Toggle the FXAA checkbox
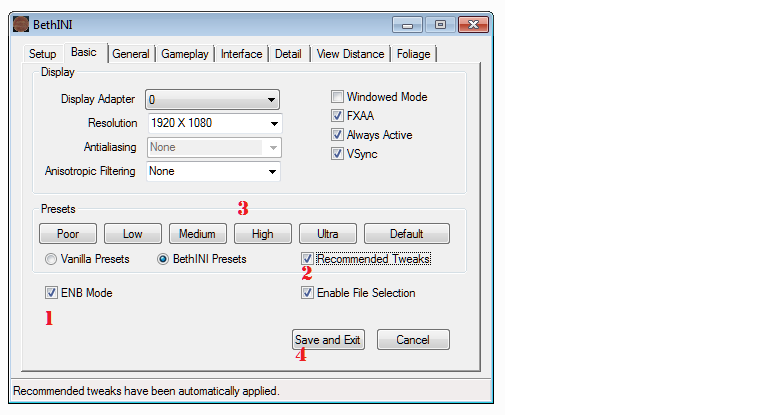 pyautogui.click(x=337, y=116)
